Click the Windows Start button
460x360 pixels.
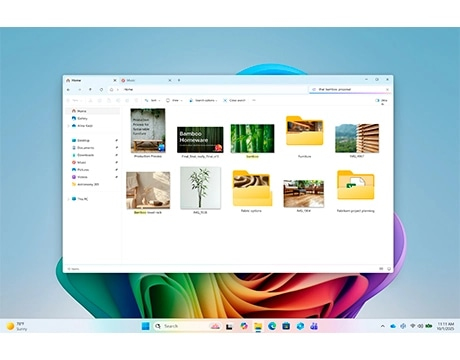click(x=145, y=326)
